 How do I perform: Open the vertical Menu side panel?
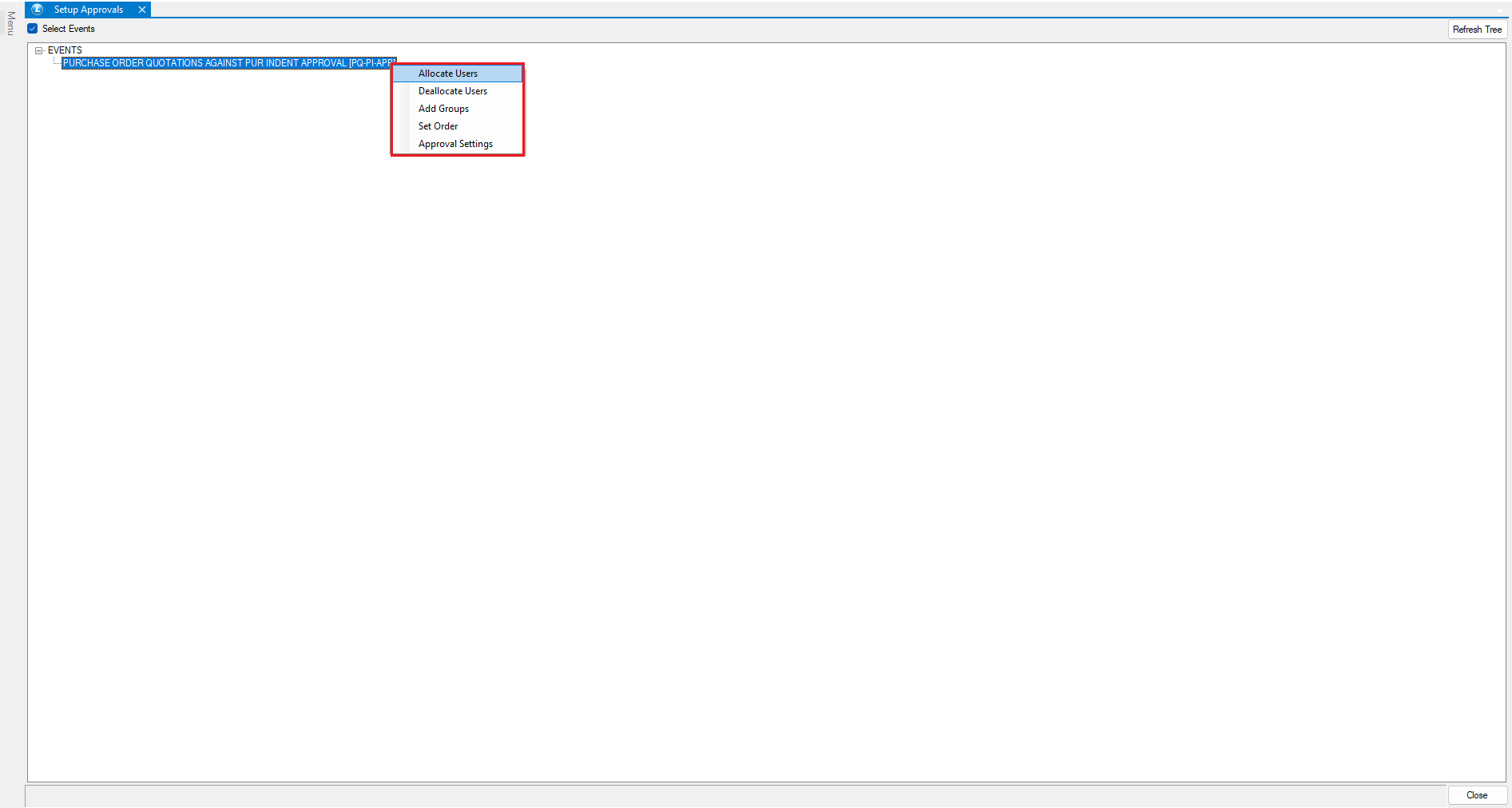[x=10, y=24]
